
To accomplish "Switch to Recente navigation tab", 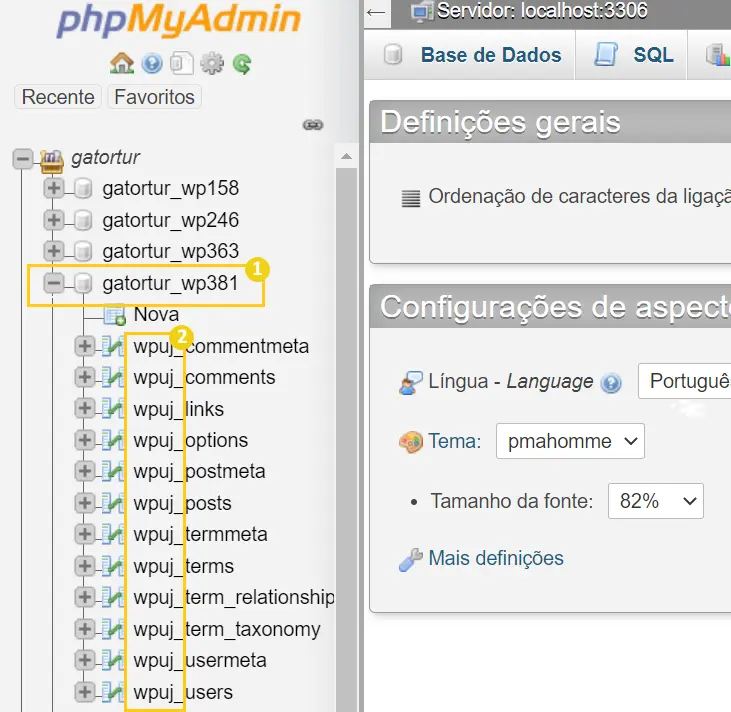I will click(x=58, y=97).
